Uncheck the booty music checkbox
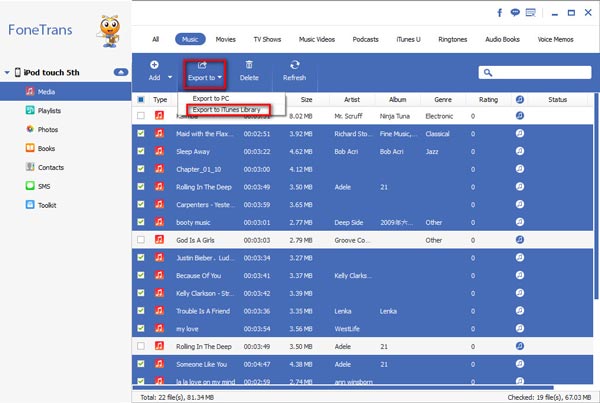Viewport: 600px width, 403px height. [x=141, y=222]
